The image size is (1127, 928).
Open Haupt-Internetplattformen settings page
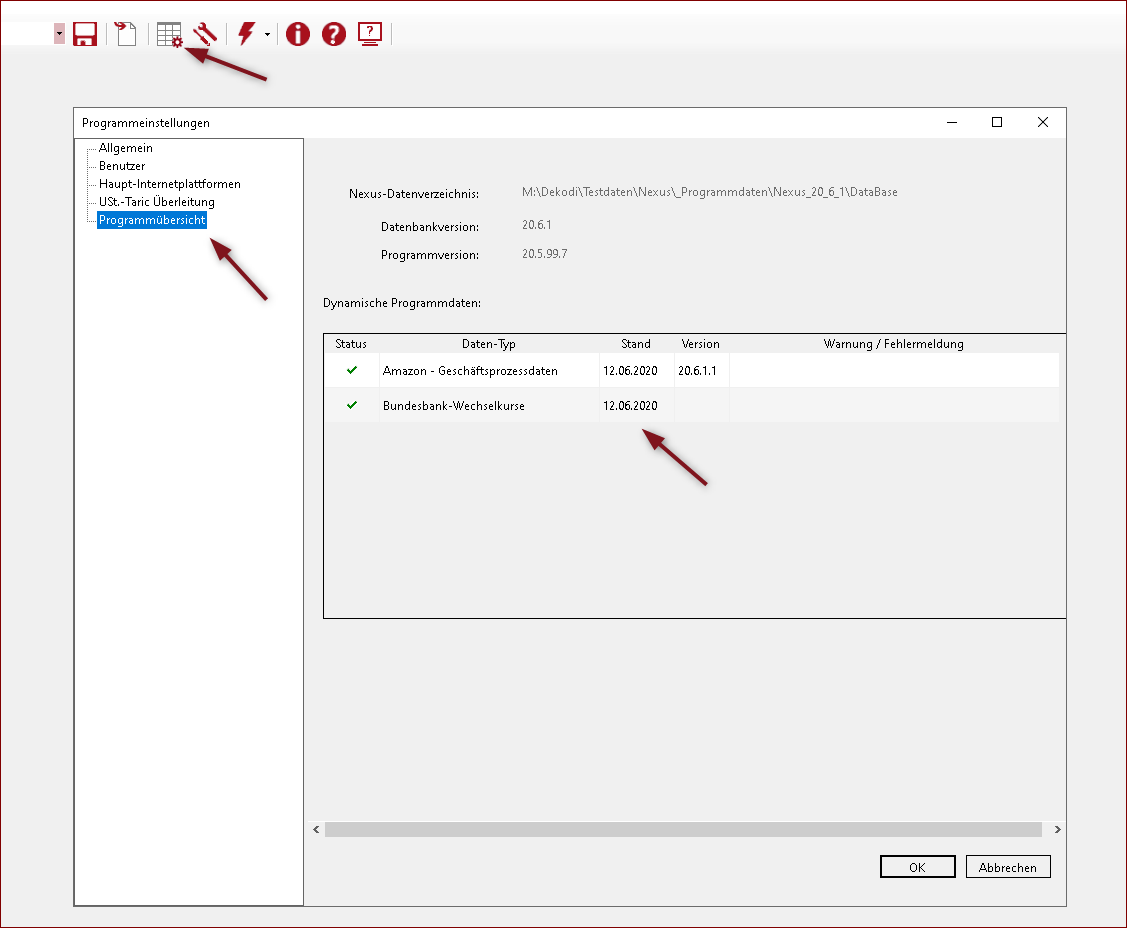(169, 184)
